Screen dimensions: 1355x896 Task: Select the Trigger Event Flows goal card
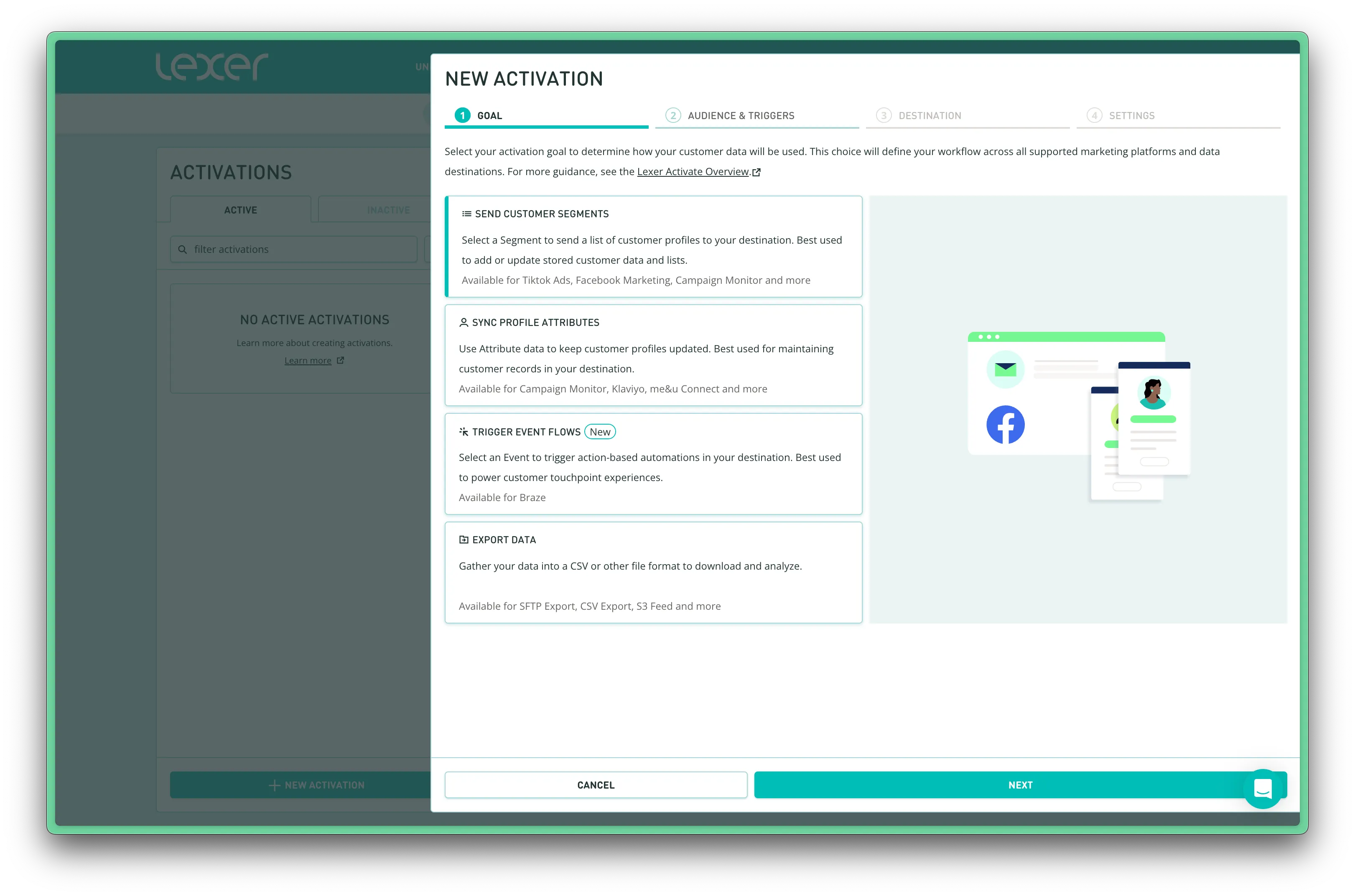pos(653,464)
